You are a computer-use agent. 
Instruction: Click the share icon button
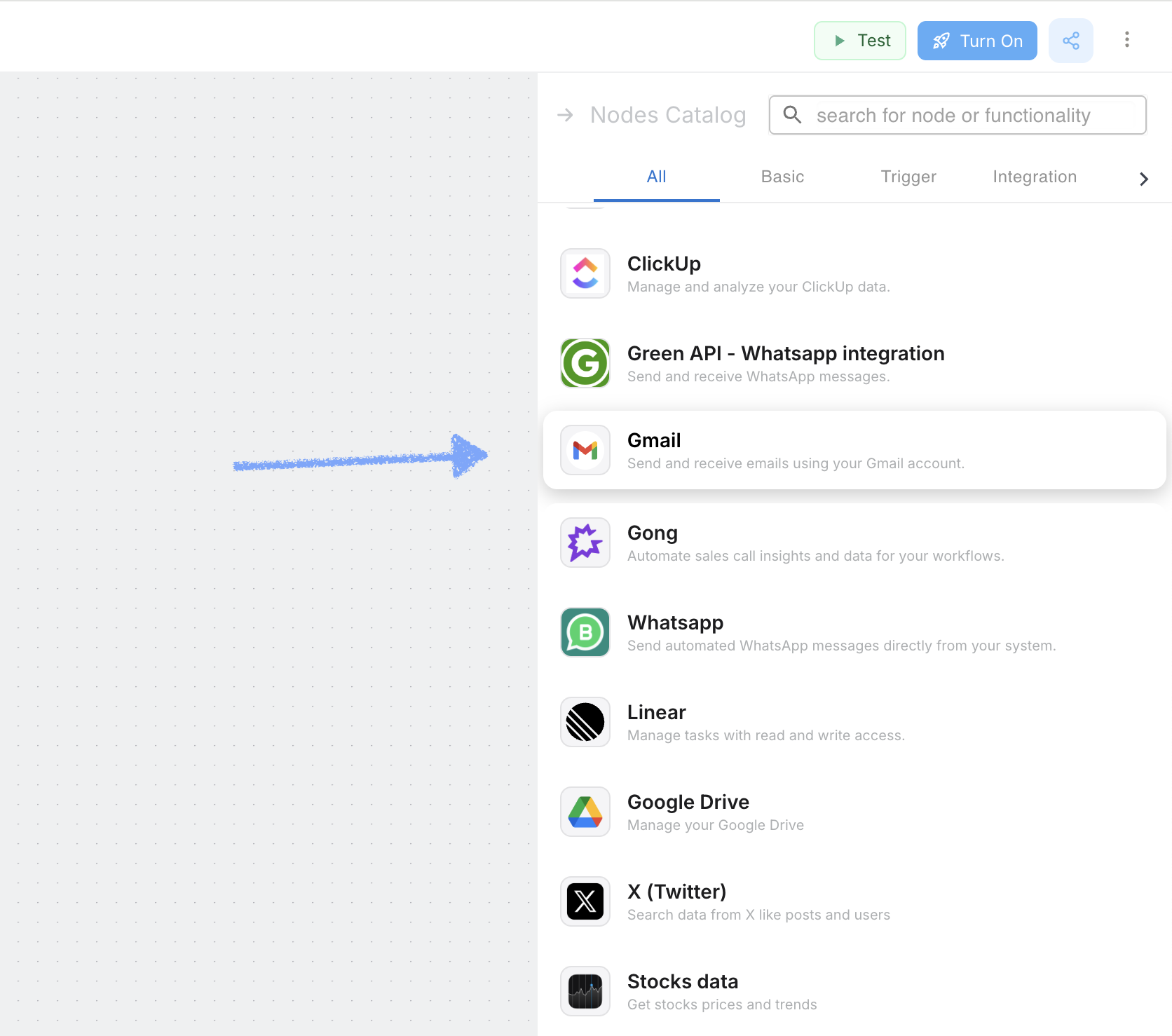1071,41
